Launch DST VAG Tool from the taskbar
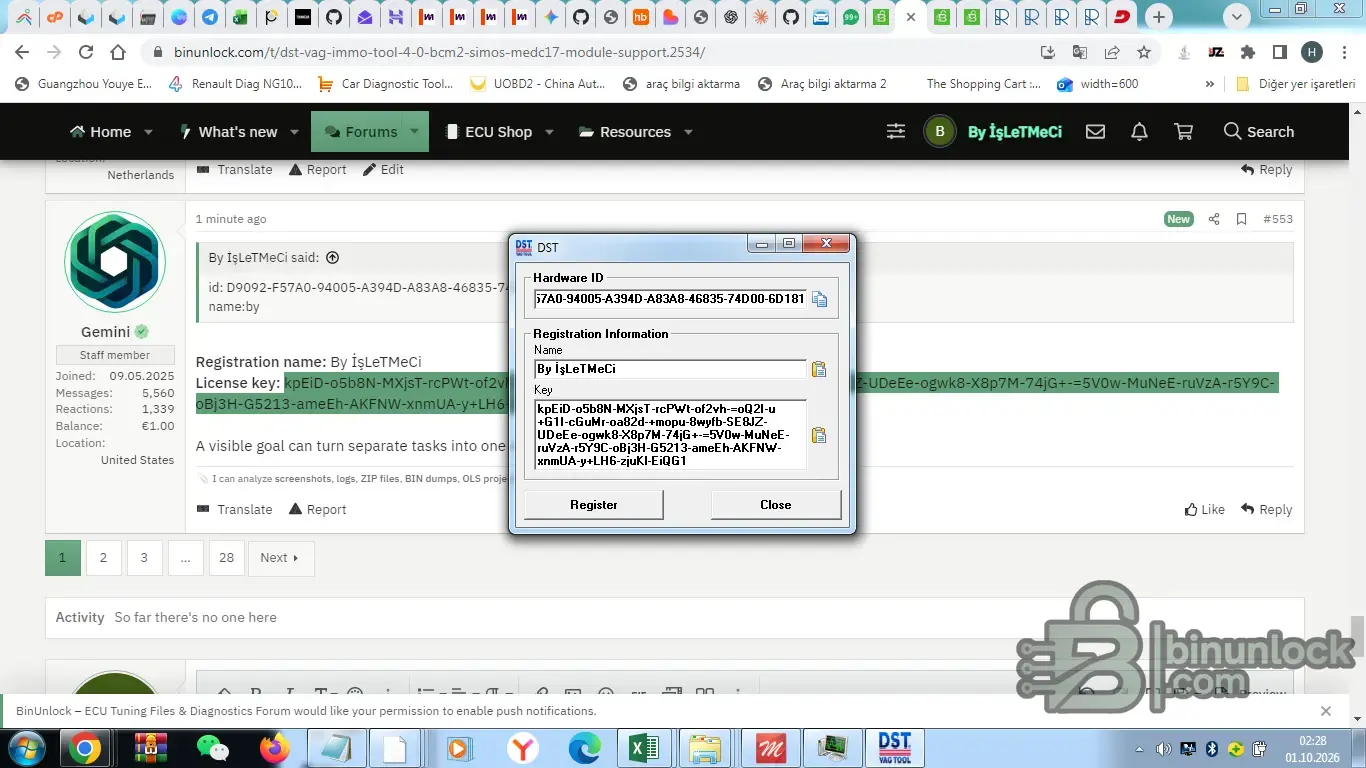 (x=895, y=747)
